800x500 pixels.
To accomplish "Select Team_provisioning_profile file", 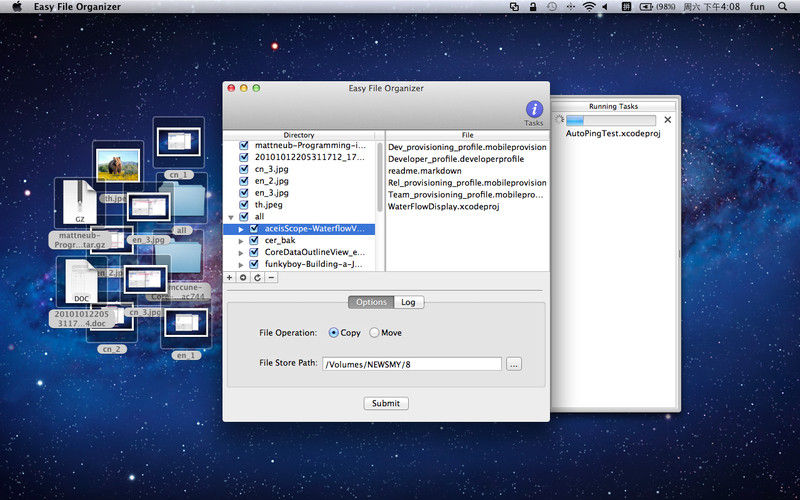I will pos(465,194).
